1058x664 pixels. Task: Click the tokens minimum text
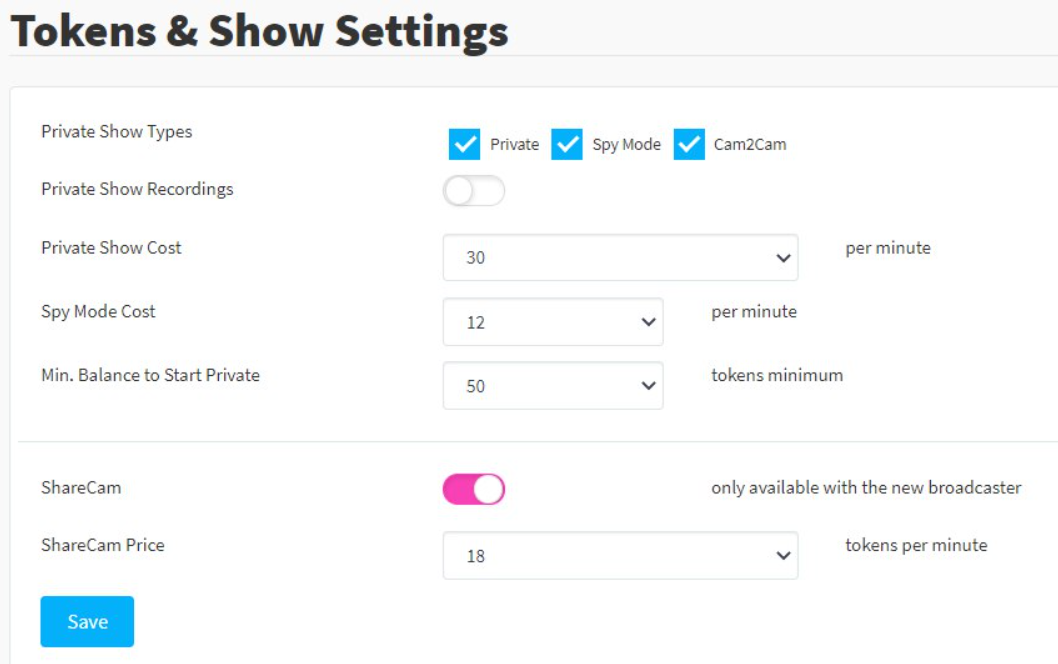[x=777, y=376]
